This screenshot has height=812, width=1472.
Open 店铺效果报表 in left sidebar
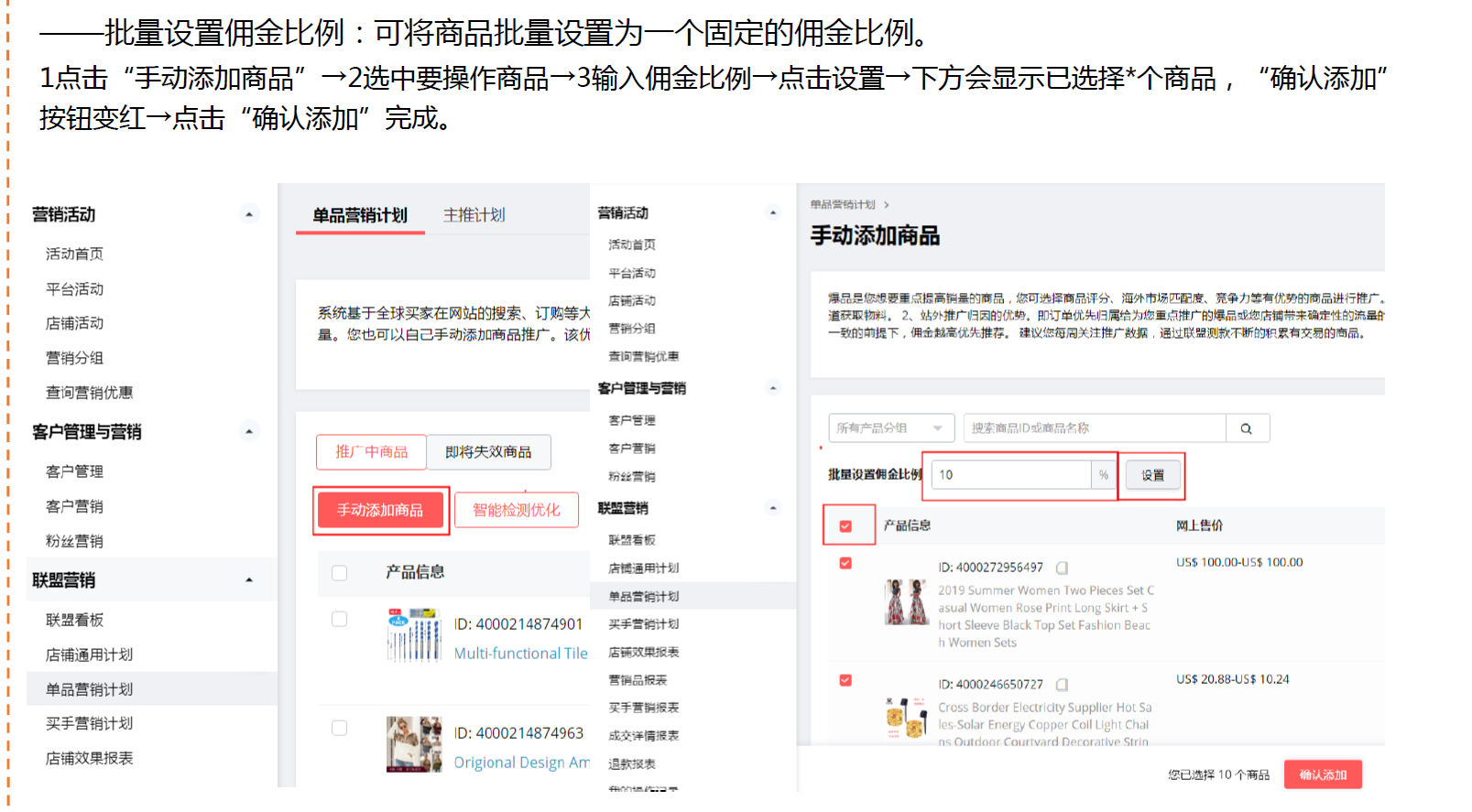pyautogui.click(x=90, y=758)
